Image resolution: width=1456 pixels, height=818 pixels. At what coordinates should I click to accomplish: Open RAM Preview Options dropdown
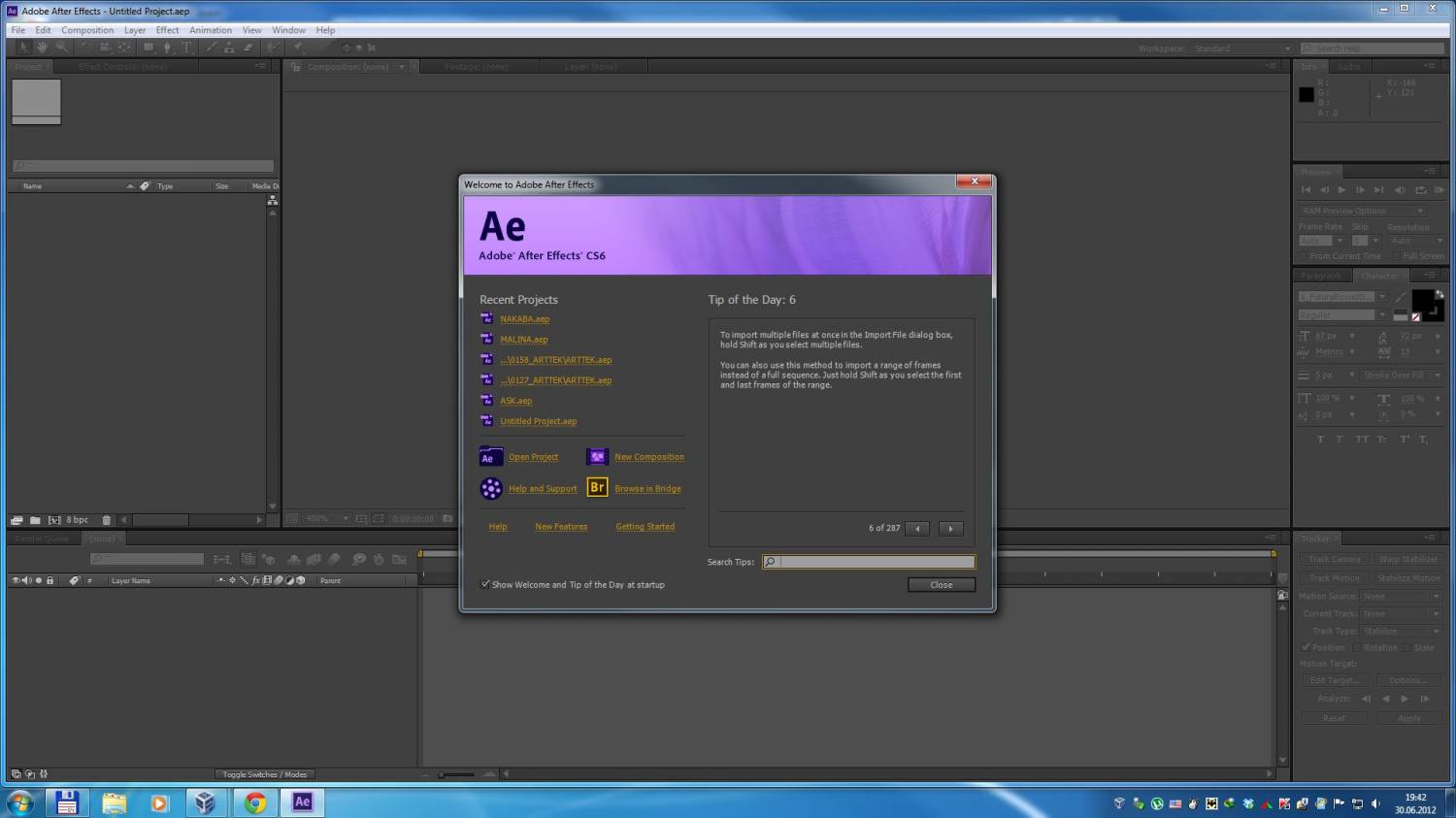pos(1363,210)
